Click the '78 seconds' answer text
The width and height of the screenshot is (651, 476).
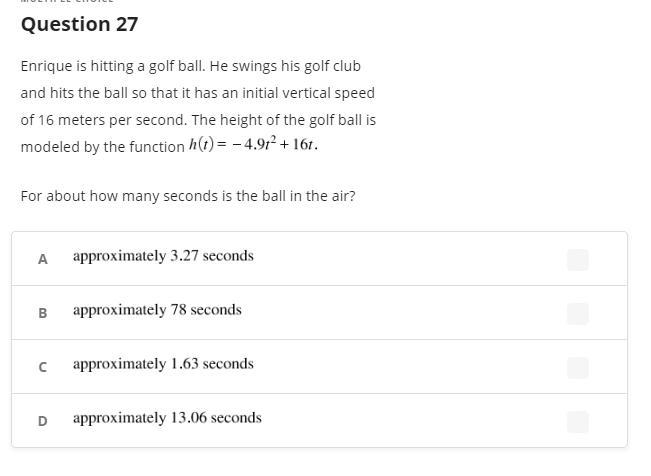[x=206, y=310]
